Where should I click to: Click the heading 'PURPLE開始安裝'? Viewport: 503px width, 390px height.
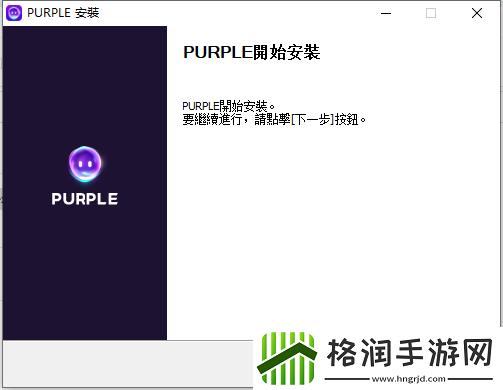point(252,52)
